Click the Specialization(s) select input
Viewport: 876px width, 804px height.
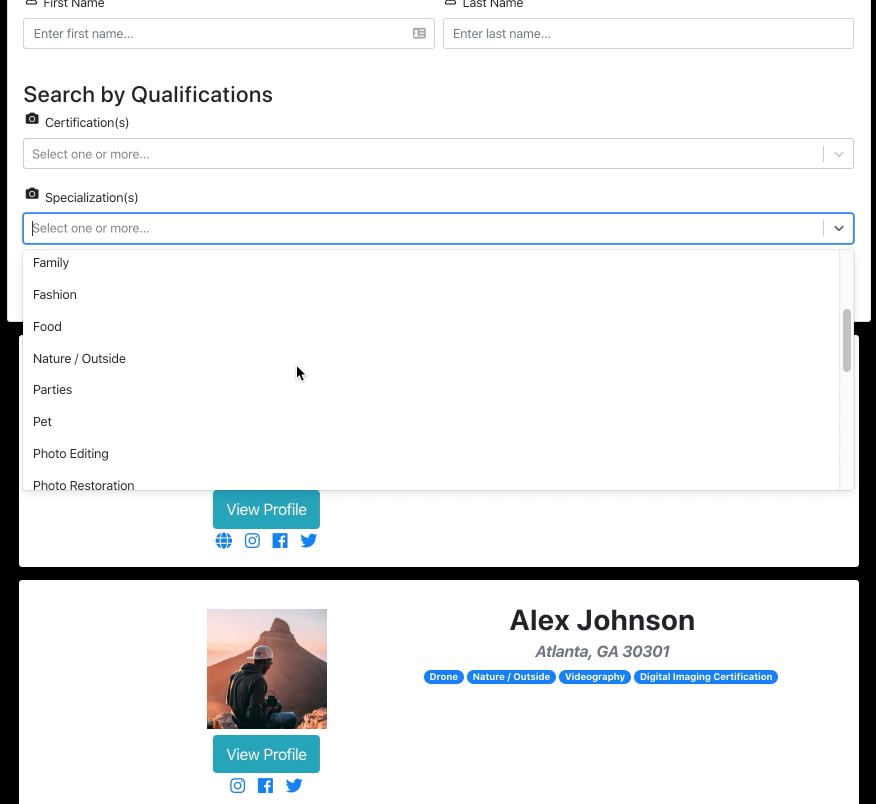tap(420, 228)
